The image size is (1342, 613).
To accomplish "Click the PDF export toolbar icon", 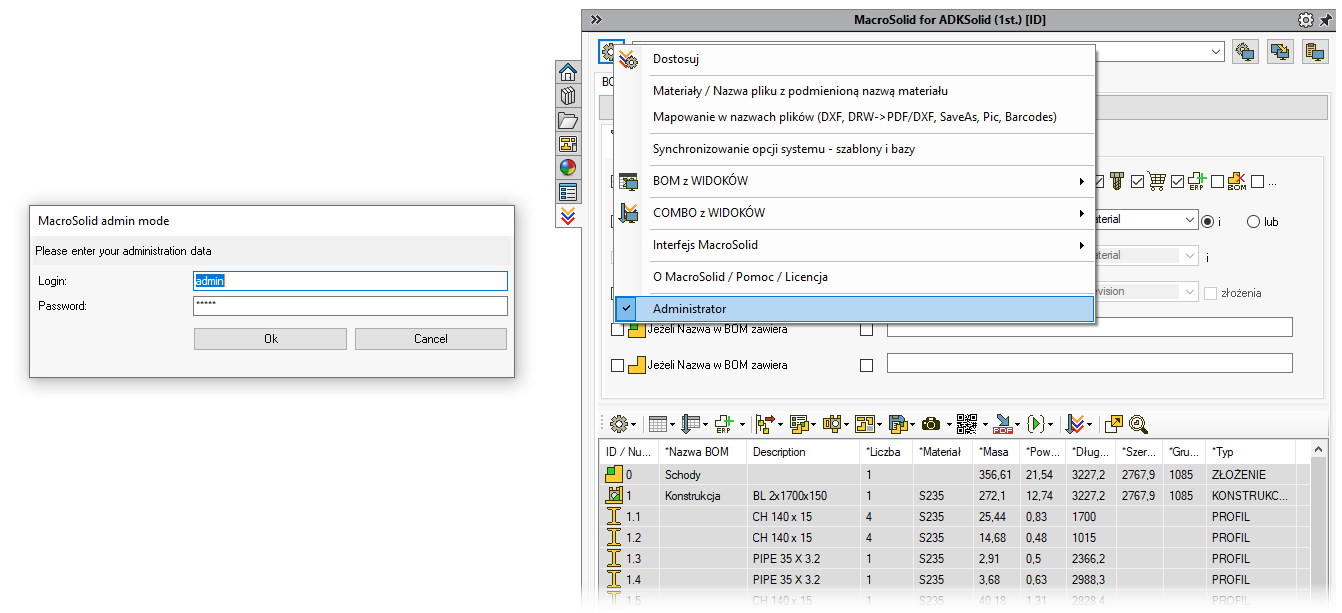I will pos(1002,424).
